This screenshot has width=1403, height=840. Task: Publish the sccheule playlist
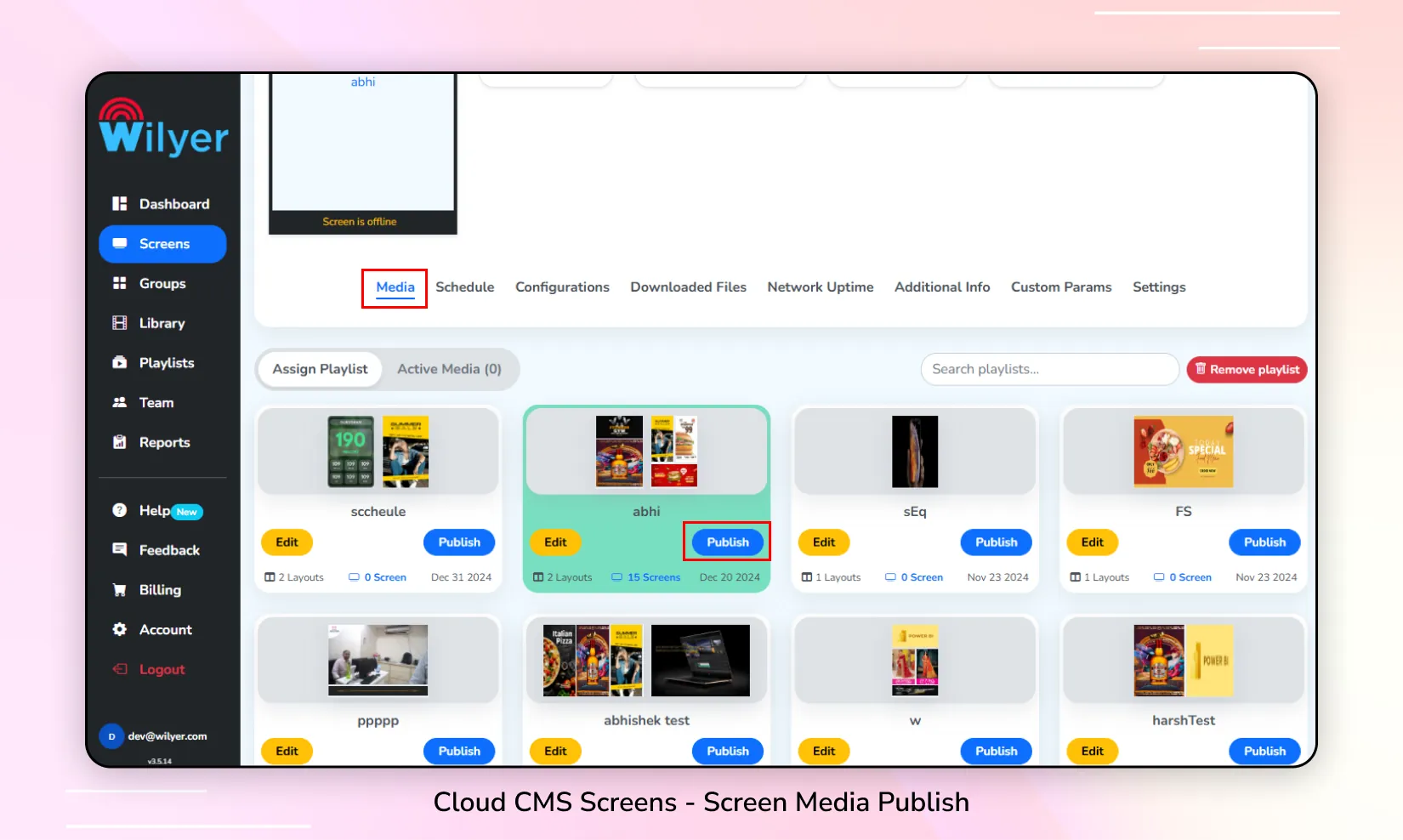click(x=459, y=542)
